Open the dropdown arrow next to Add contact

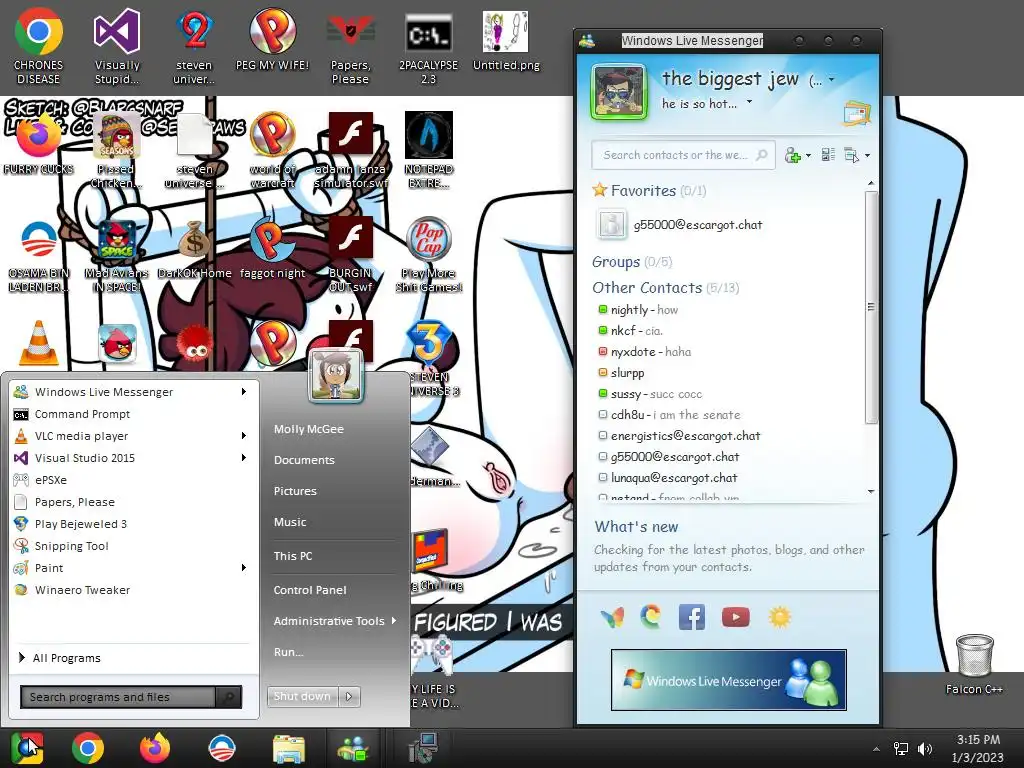(808, 156)
